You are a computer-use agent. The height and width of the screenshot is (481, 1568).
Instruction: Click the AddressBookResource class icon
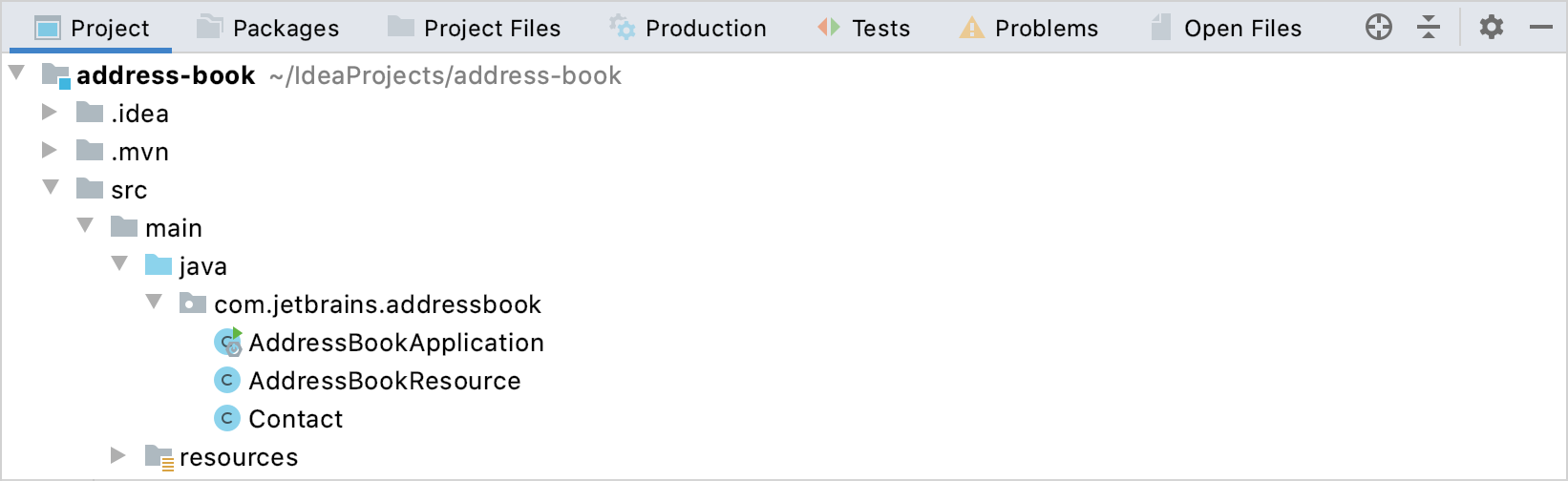pos(227,380)
